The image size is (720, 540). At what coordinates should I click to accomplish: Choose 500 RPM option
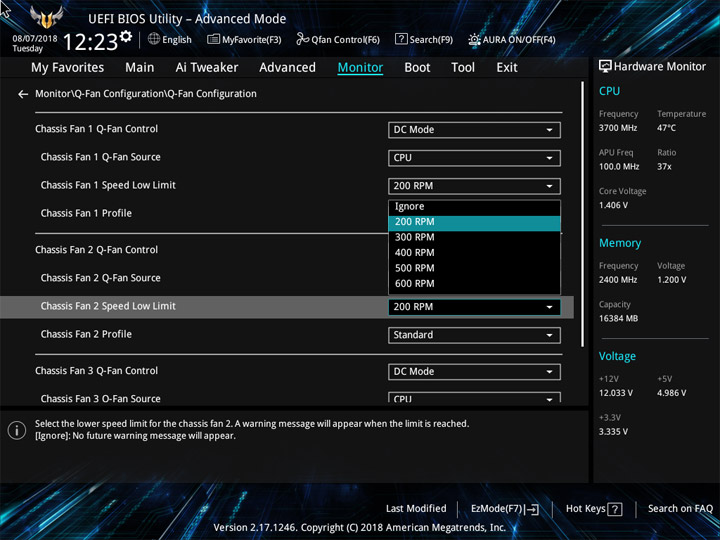pos(474,269)
